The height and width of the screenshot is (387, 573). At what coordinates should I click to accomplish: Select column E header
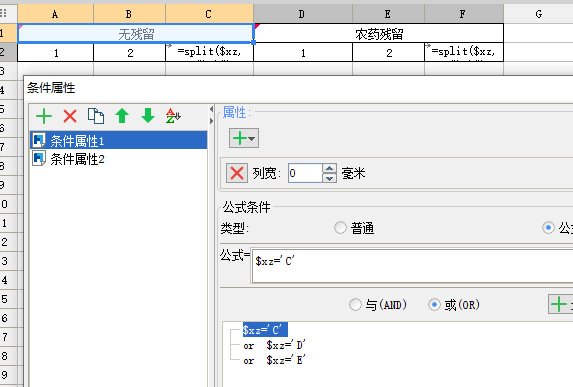point(388,14)
